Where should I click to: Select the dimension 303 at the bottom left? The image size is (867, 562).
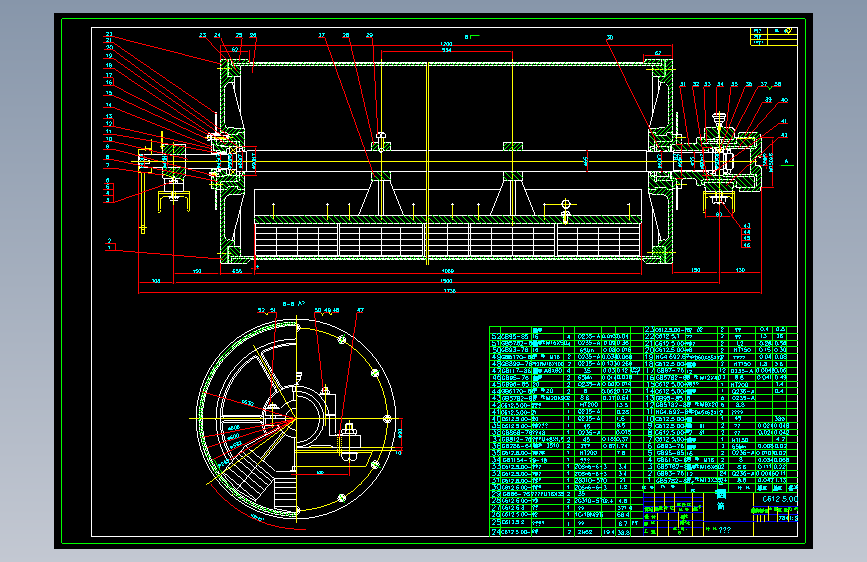tap(156, 281)
